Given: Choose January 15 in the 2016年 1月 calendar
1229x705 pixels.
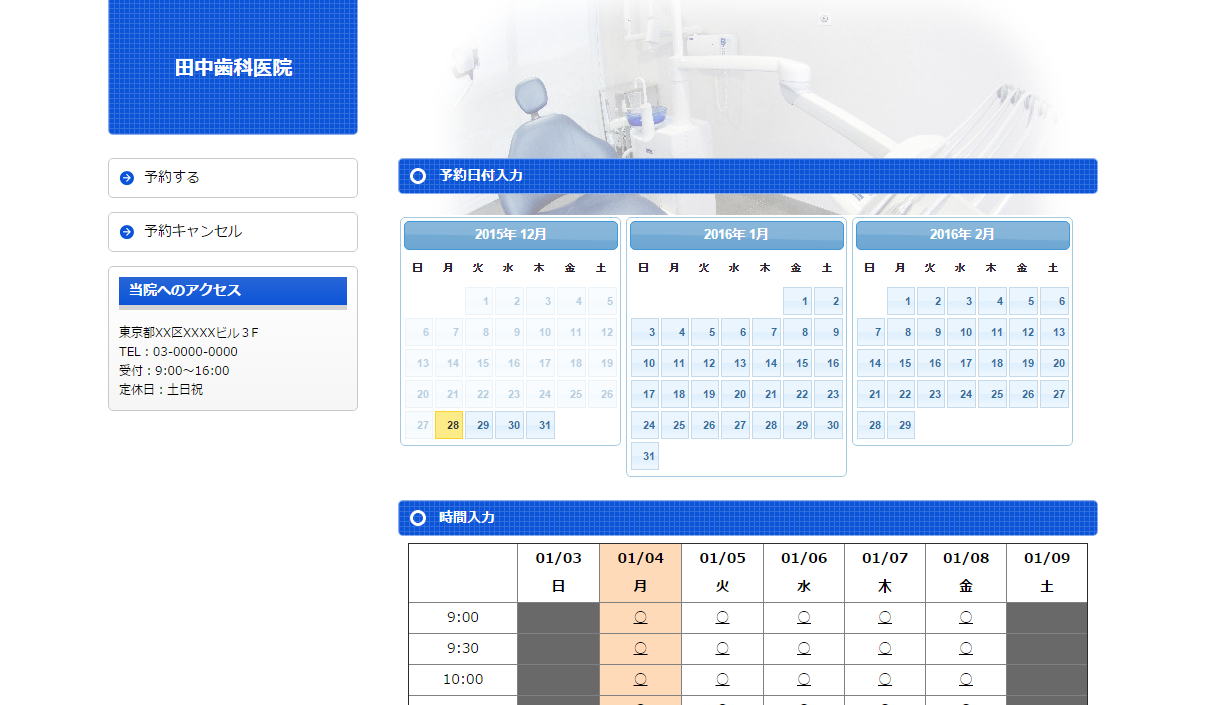Looking at the screenshot, I should click(797, 363).
